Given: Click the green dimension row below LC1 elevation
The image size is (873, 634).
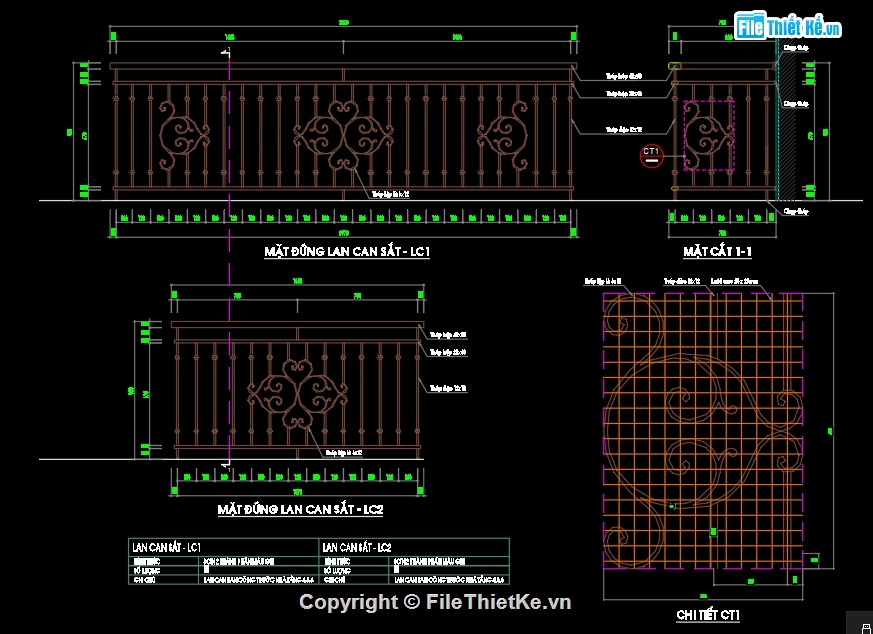Looking at the screenshot, I should pos(343,217).
